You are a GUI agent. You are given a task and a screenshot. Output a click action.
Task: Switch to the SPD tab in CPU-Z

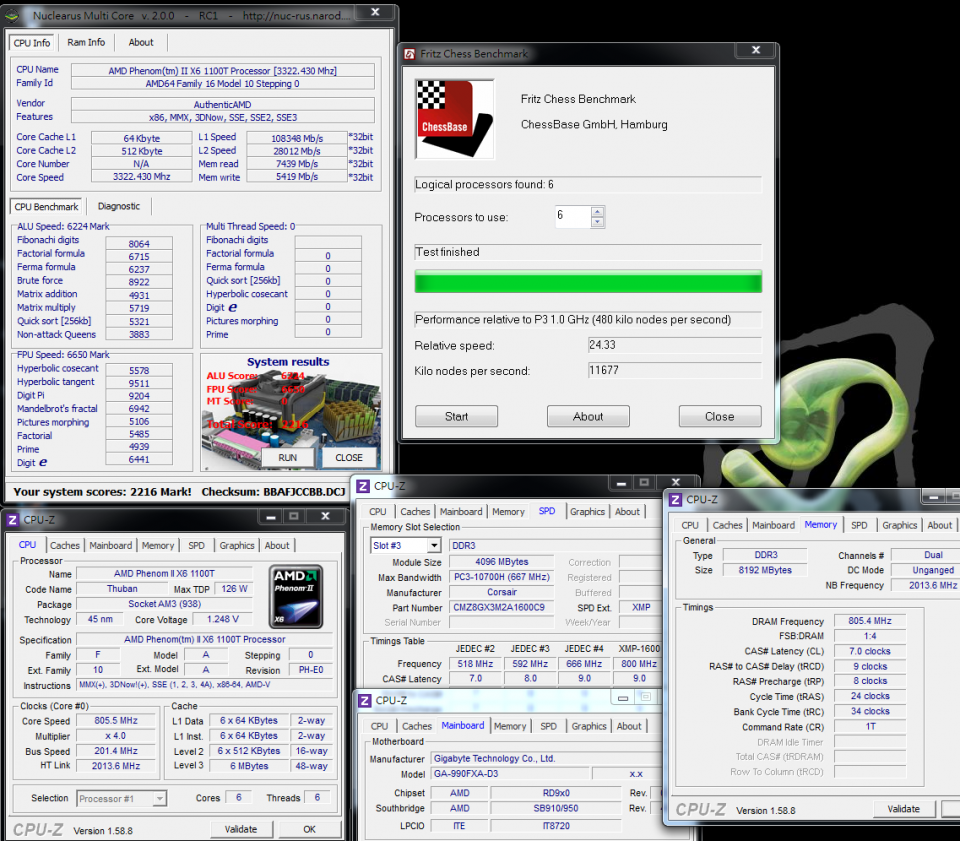click(198, 545)
